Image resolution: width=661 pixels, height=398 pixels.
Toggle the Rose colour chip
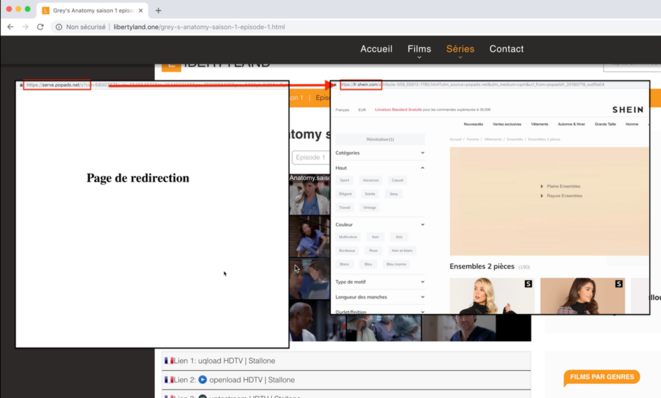(x=373, y=250)
